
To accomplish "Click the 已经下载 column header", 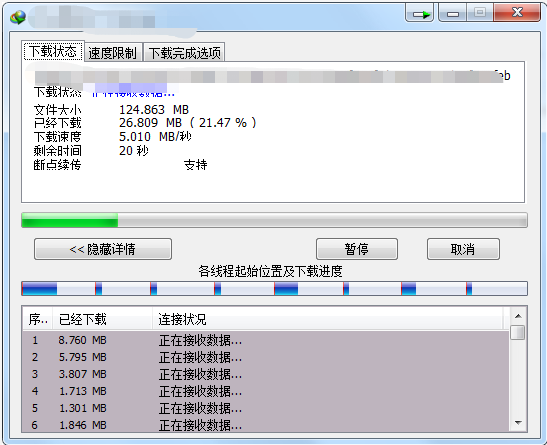I will coord(102,319).
